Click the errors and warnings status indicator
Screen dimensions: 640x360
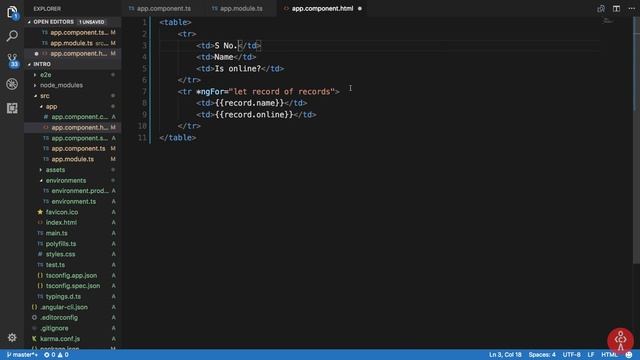pos(56,355)
